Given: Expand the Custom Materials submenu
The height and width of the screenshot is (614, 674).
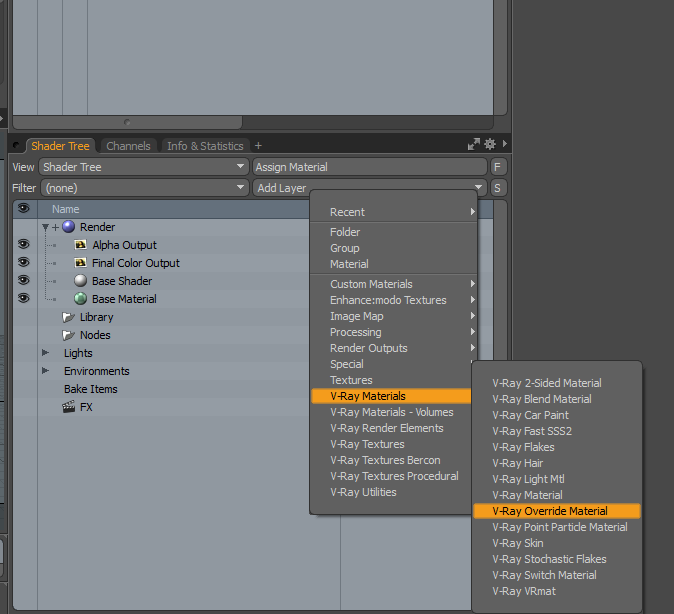Looking at the screenshot, I should [393, 284].
